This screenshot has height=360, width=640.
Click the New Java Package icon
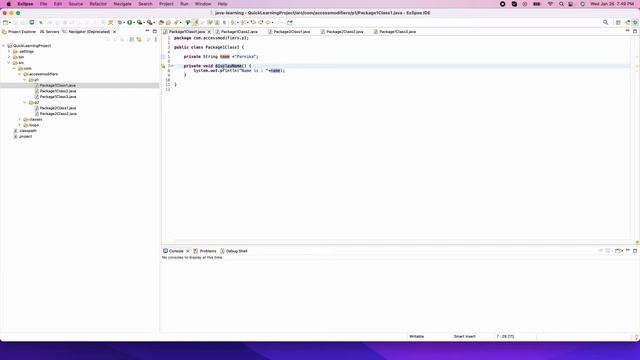point(161,22)
